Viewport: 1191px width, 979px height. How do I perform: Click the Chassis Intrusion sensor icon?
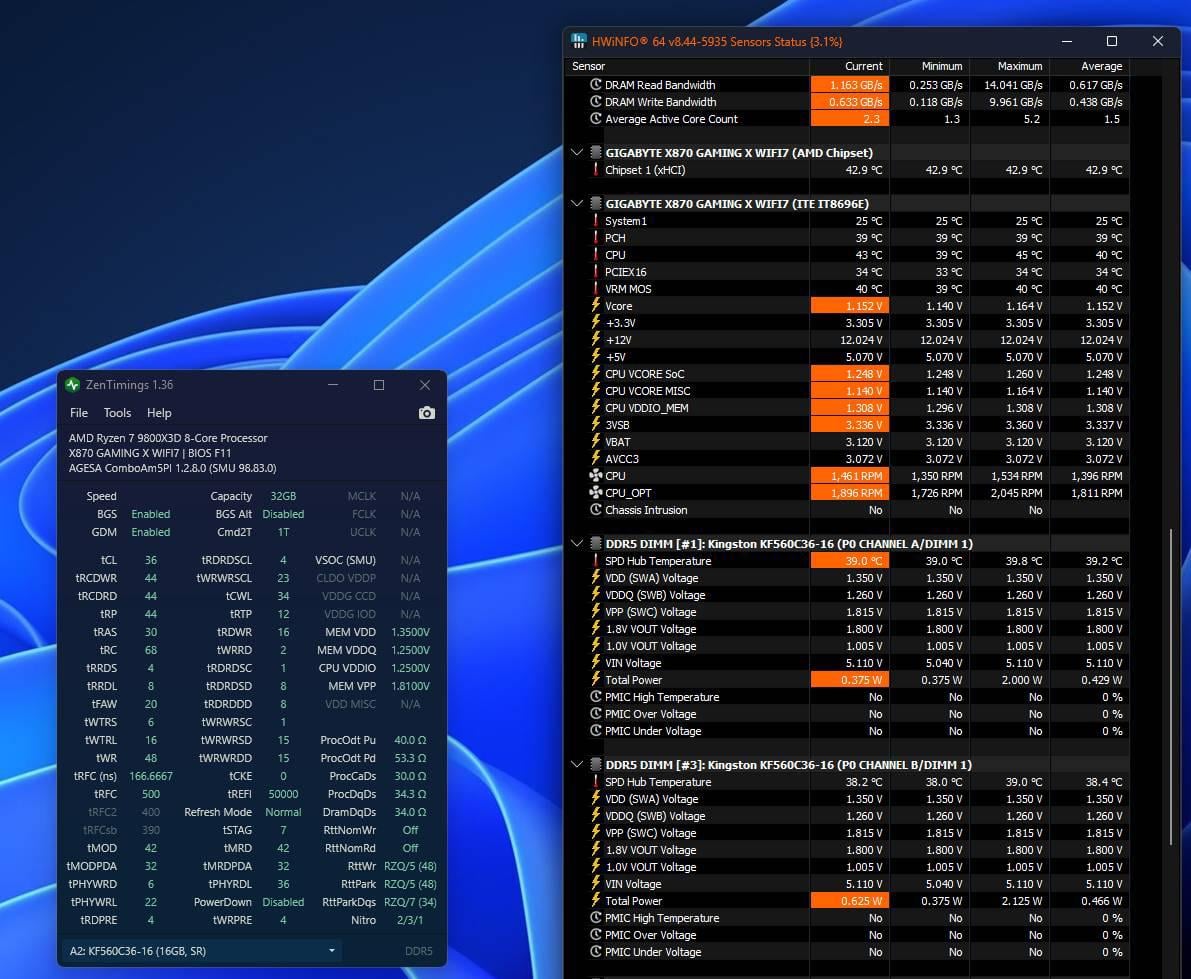tap(597, 510)
